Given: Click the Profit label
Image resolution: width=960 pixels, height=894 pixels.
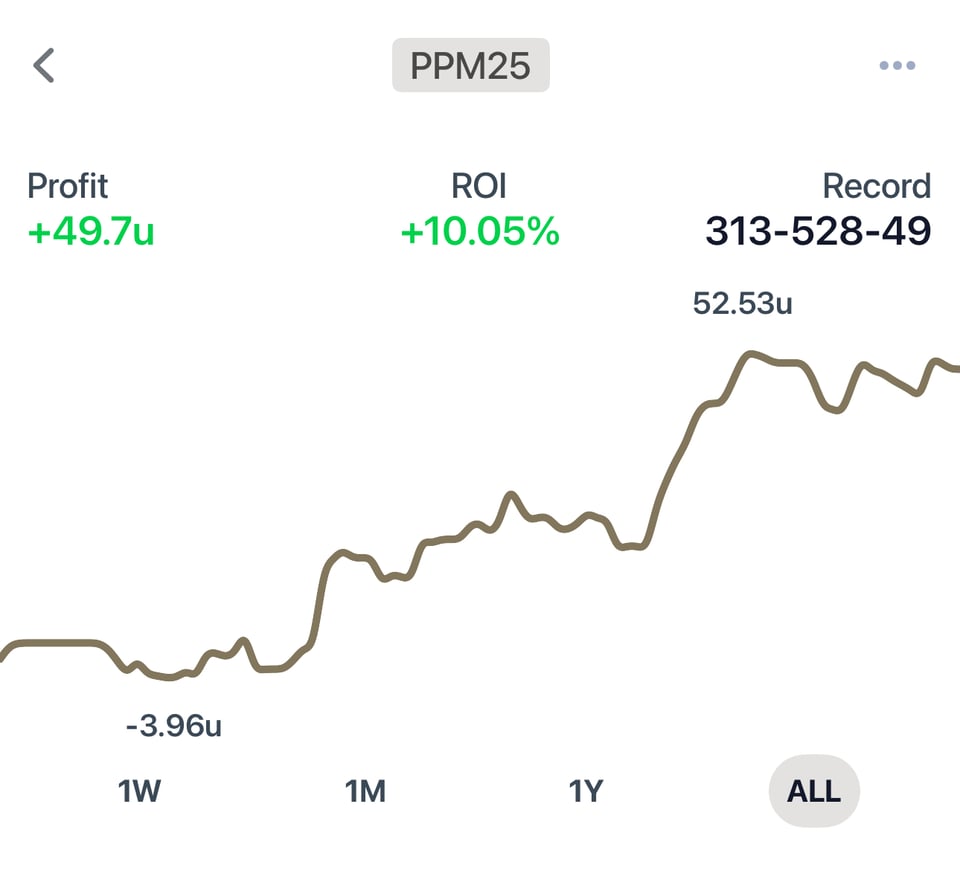Looking at the screenshot, I should [67, 186].
